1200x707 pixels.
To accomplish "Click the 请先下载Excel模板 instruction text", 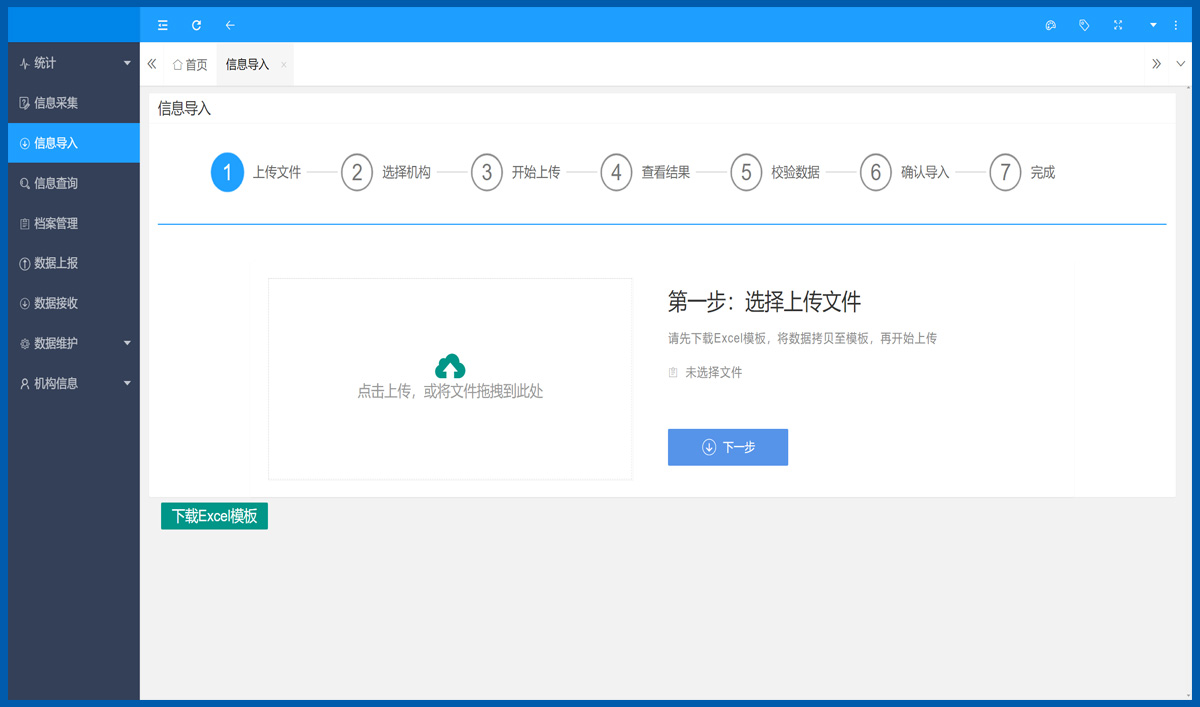I will tap(802, 338).
